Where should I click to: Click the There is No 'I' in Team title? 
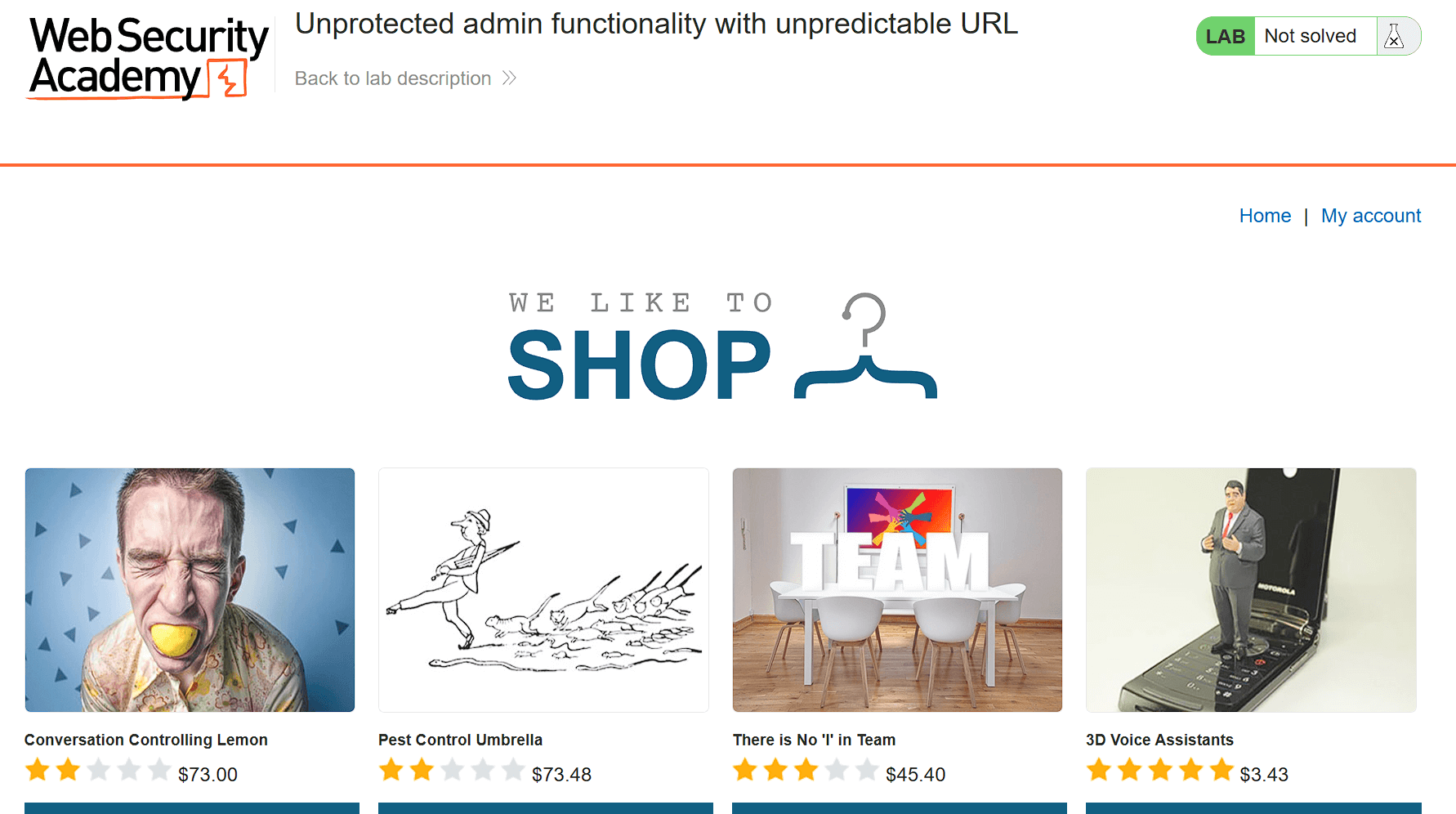(814, 740)
